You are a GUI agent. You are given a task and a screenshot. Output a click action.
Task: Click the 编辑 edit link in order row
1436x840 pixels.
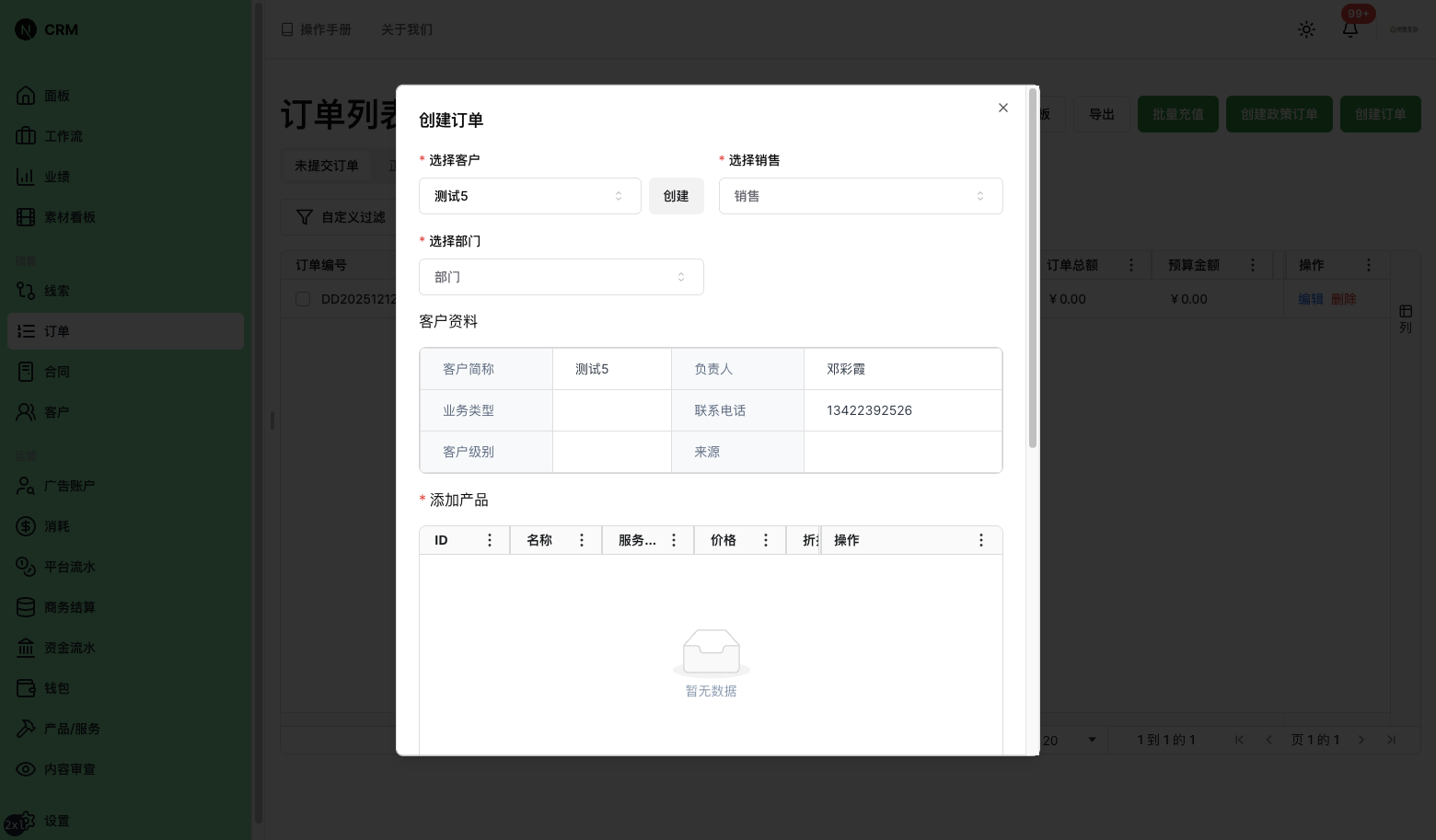coord(1311,298)
